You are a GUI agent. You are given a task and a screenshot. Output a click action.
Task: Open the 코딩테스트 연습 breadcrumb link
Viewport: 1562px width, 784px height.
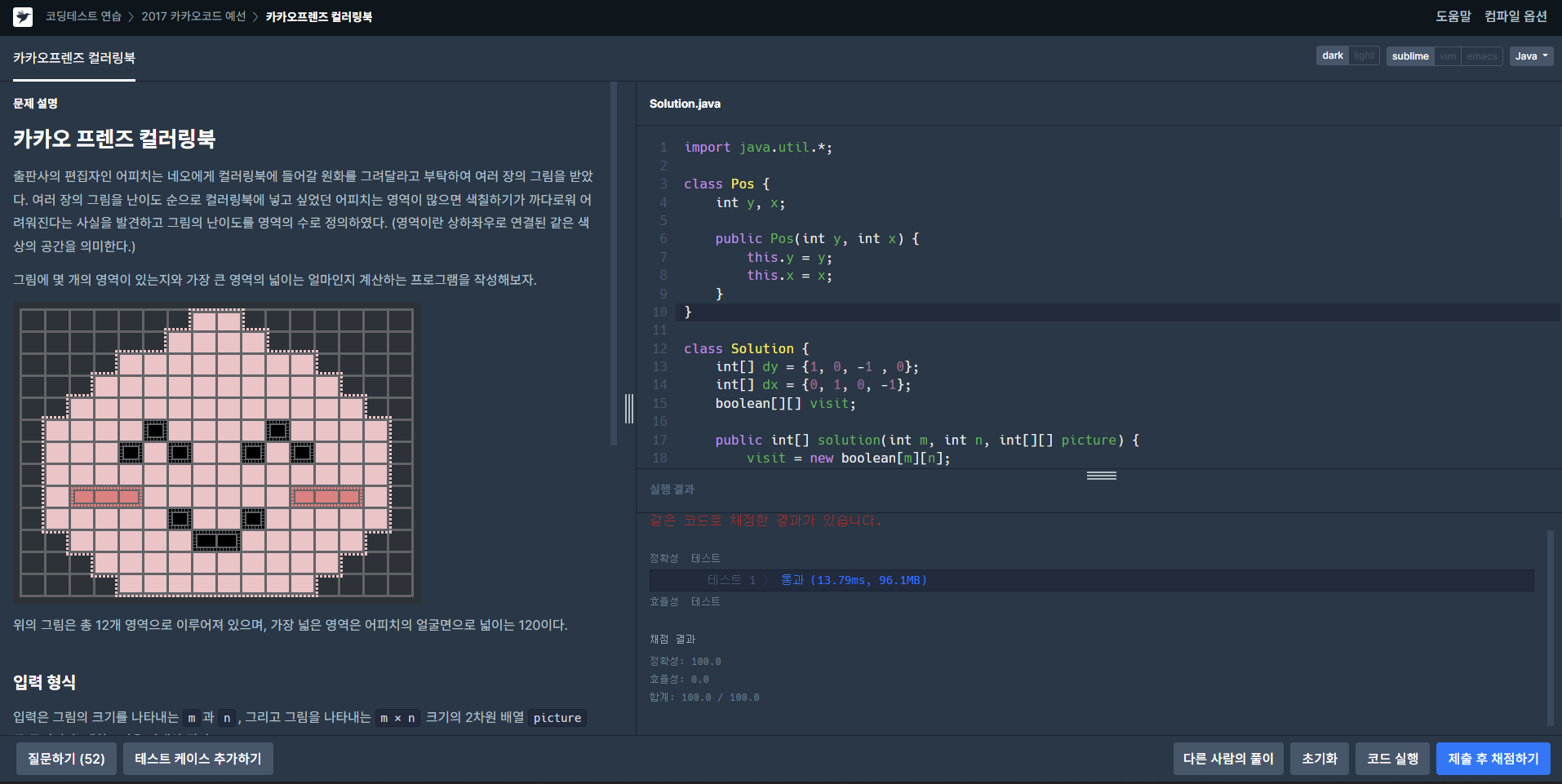tap(83, 16)
